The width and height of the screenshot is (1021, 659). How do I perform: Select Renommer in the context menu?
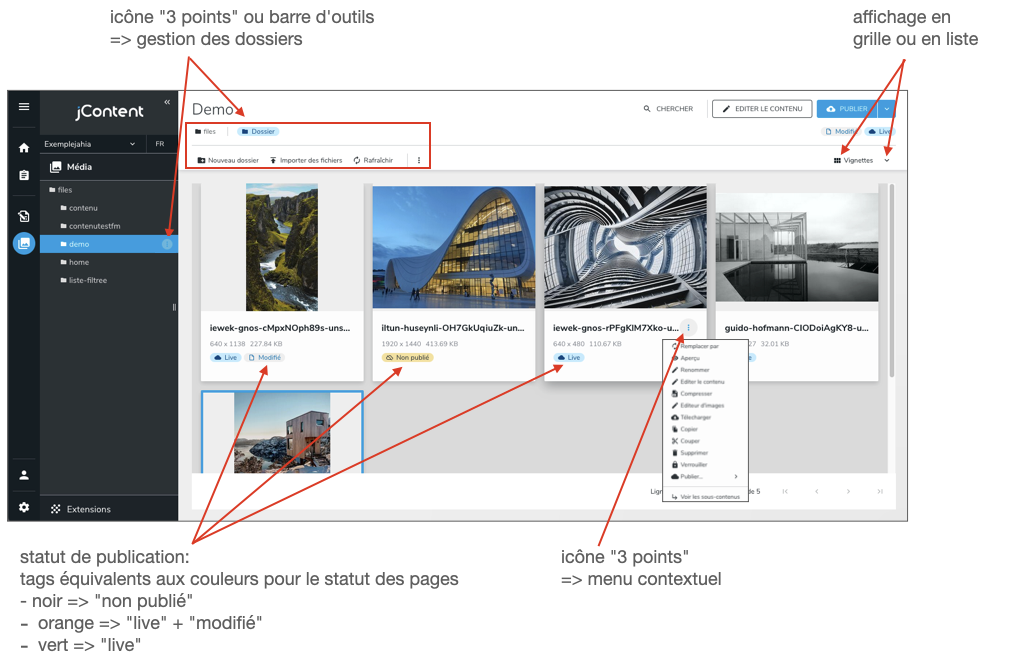(695, 370)
